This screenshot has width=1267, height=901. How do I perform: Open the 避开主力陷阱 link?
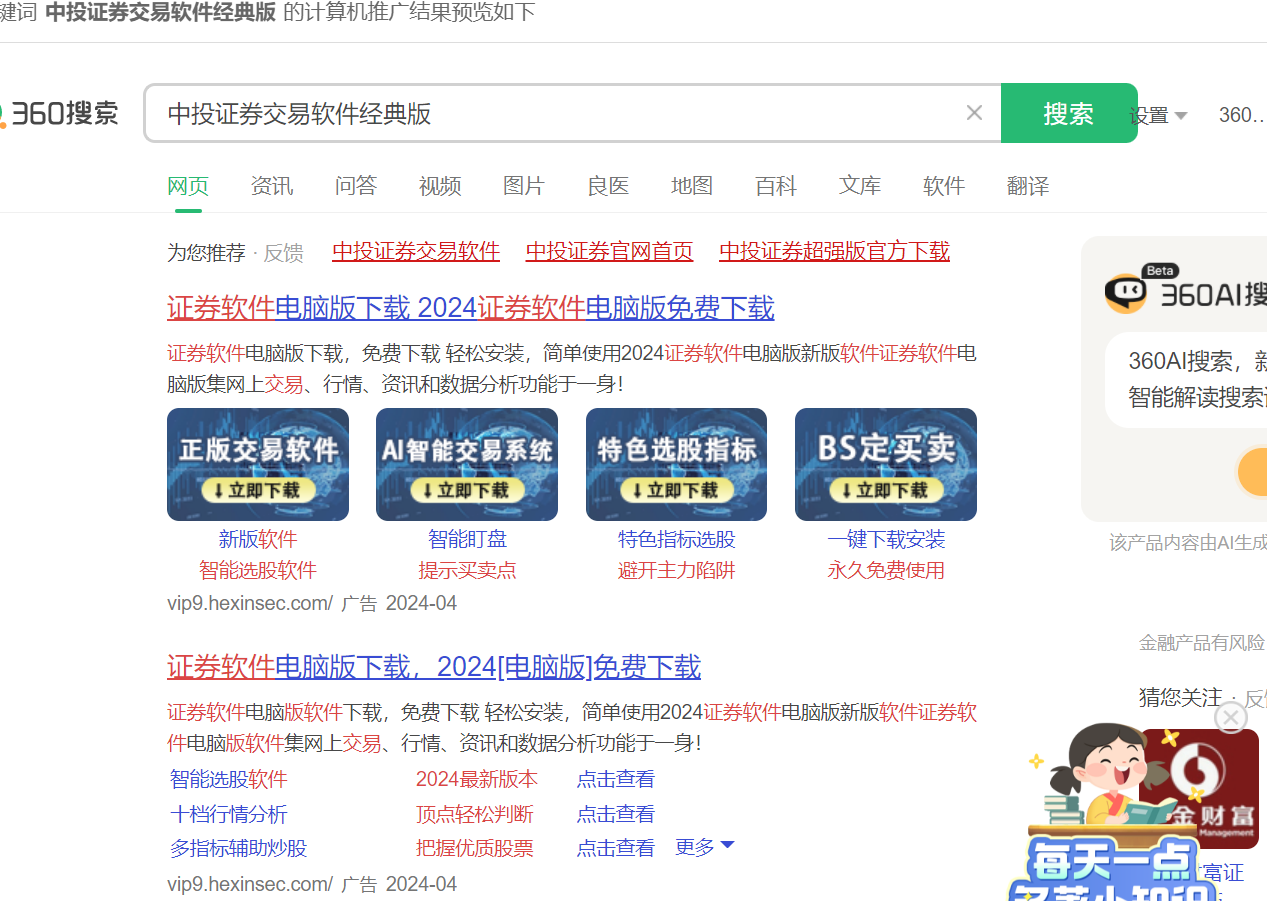[x=676, y=570]
